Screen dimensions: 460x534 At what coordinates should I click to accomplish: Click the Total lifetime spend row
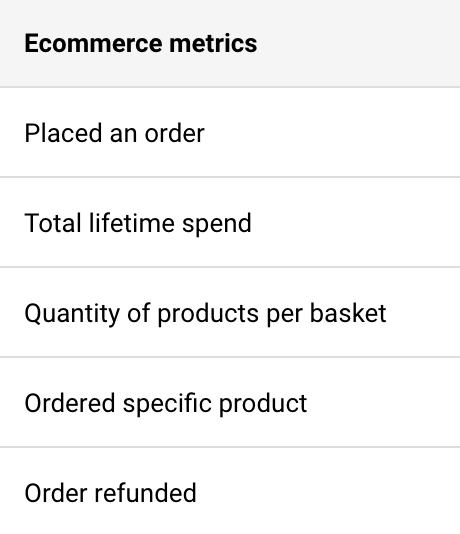point(230,222)
